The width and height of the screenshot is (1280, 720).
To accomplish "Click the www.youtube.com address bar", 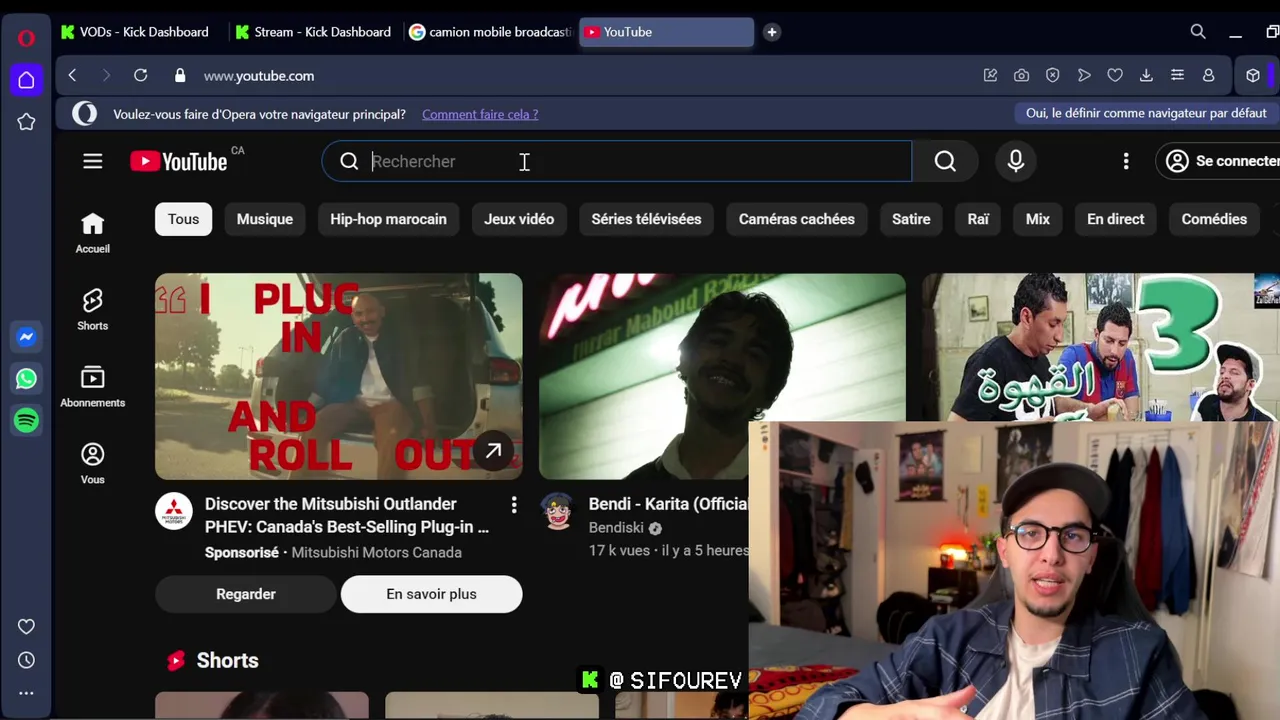I will (x=259, y=75).
